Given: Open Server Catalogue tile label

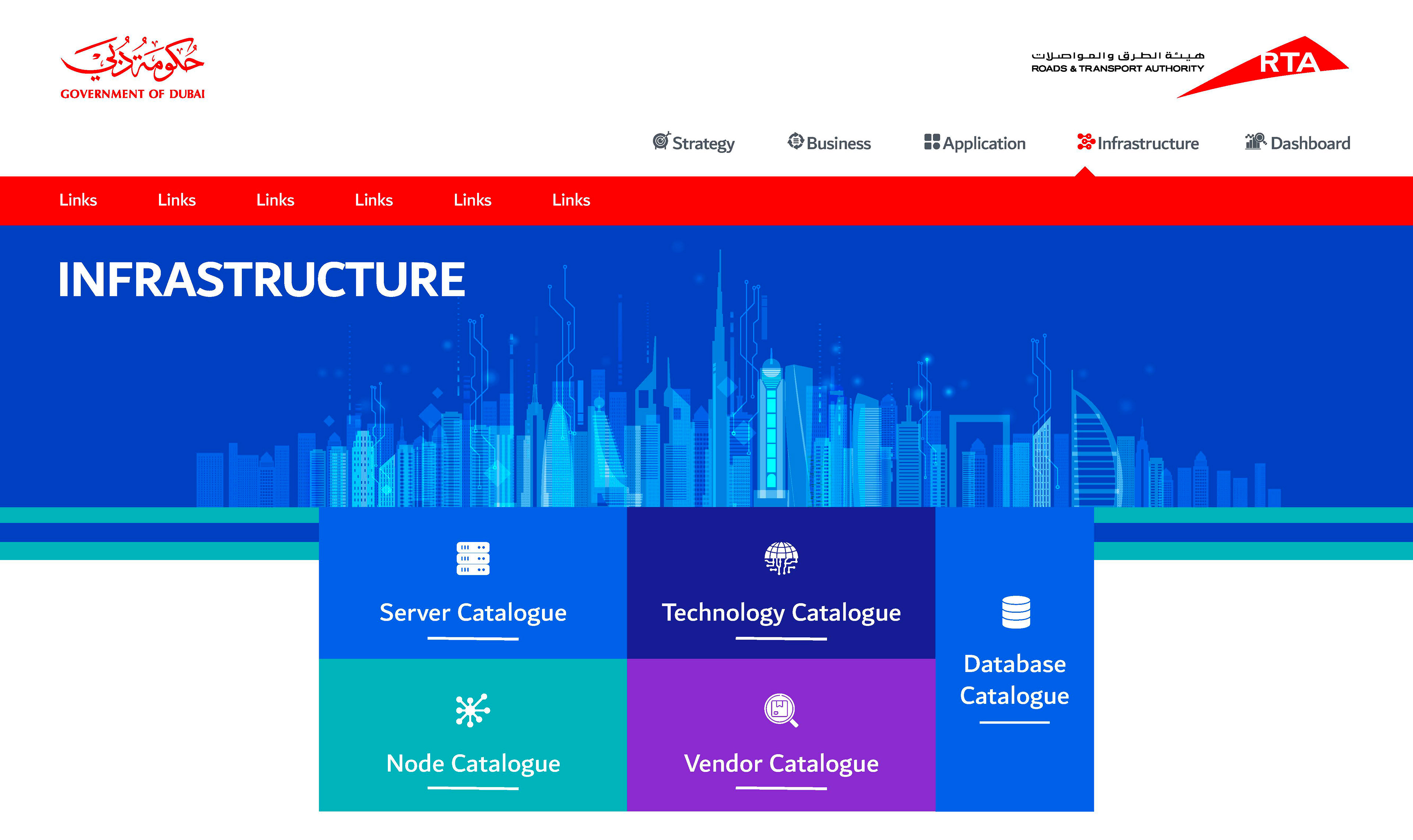Looking at the screenshot, I should pos(473,613).
